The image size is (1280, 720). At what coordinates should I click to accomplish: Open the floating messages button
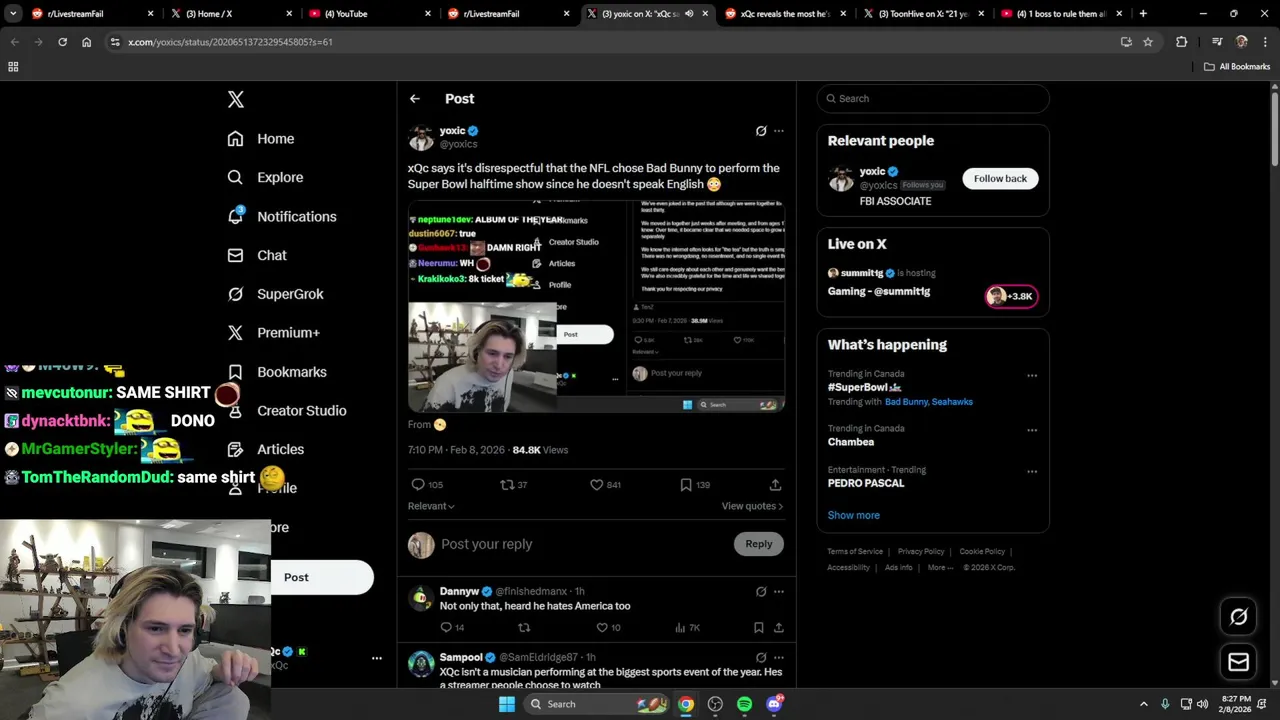coord(1238,662)
